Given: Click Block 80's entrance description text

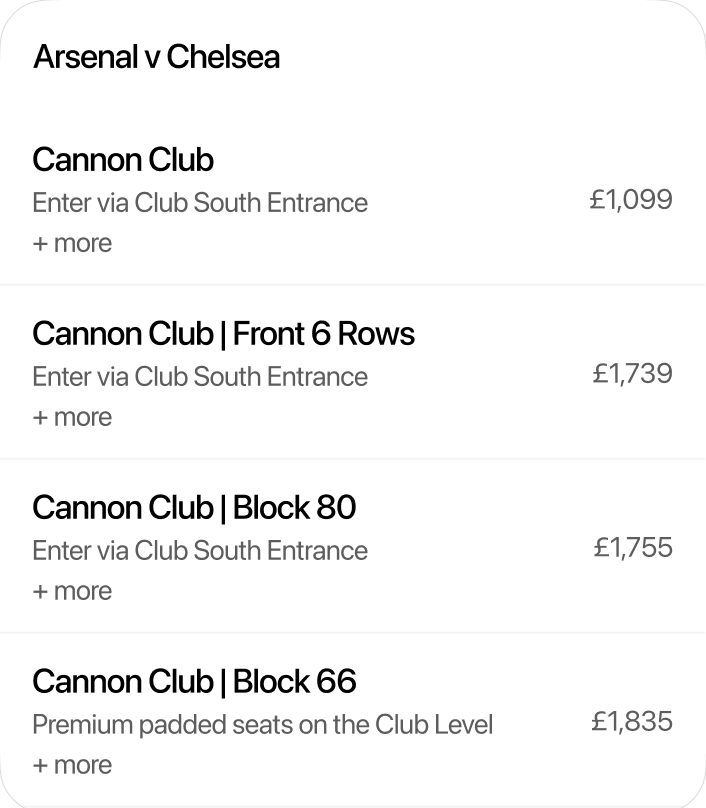Looking at the screenshot, I should (x=200, y=551).
